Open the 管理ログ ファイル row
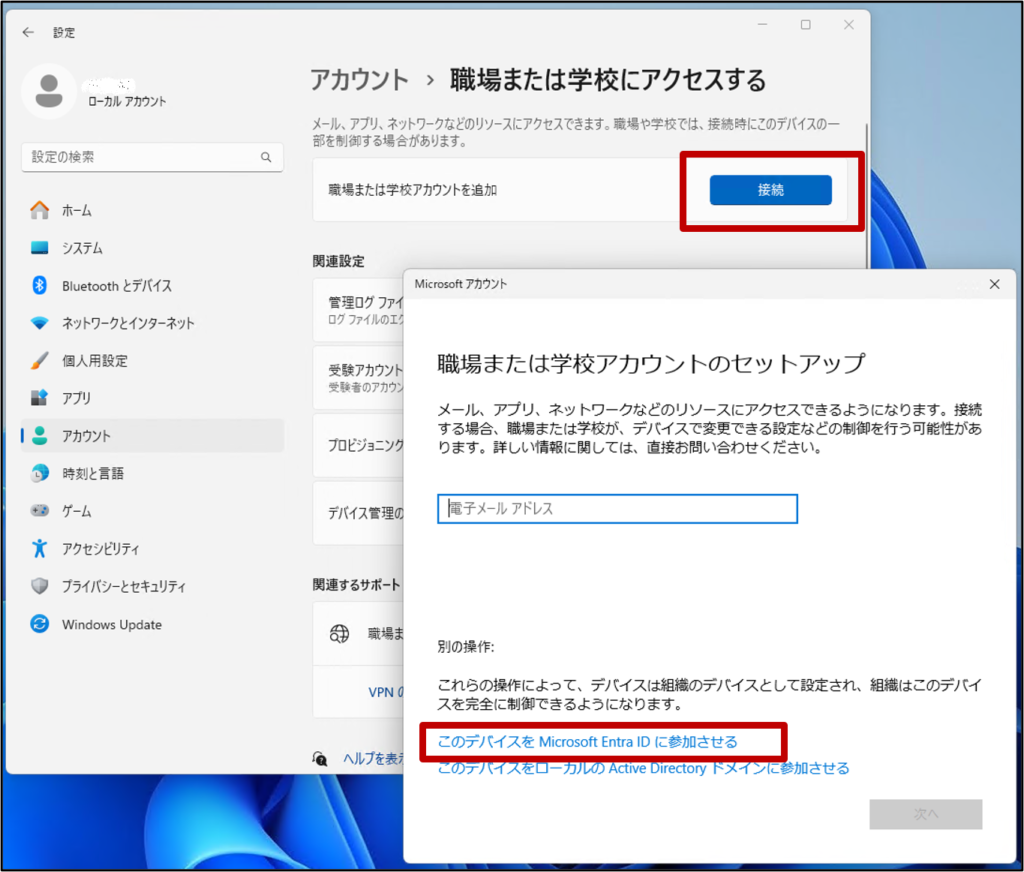The width and height of the screenshot is (1024, 872). click(359, 310)
